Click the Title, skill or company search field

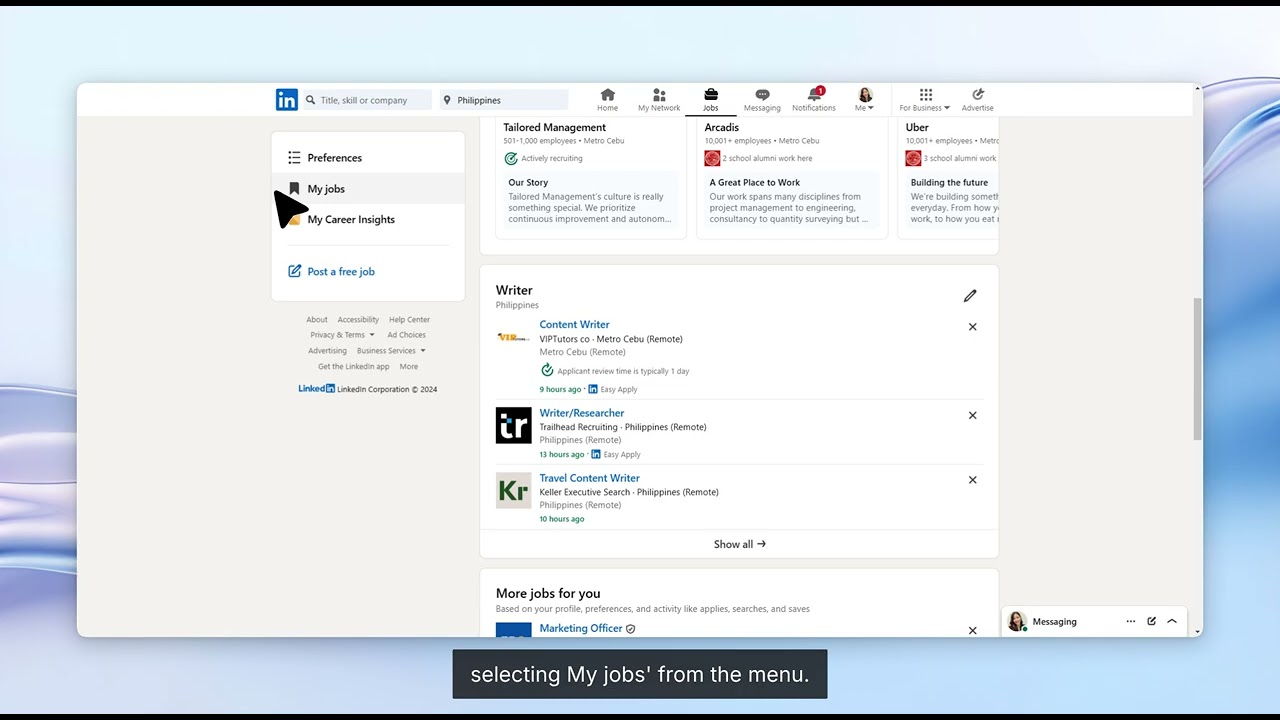(x=367, y=100)
